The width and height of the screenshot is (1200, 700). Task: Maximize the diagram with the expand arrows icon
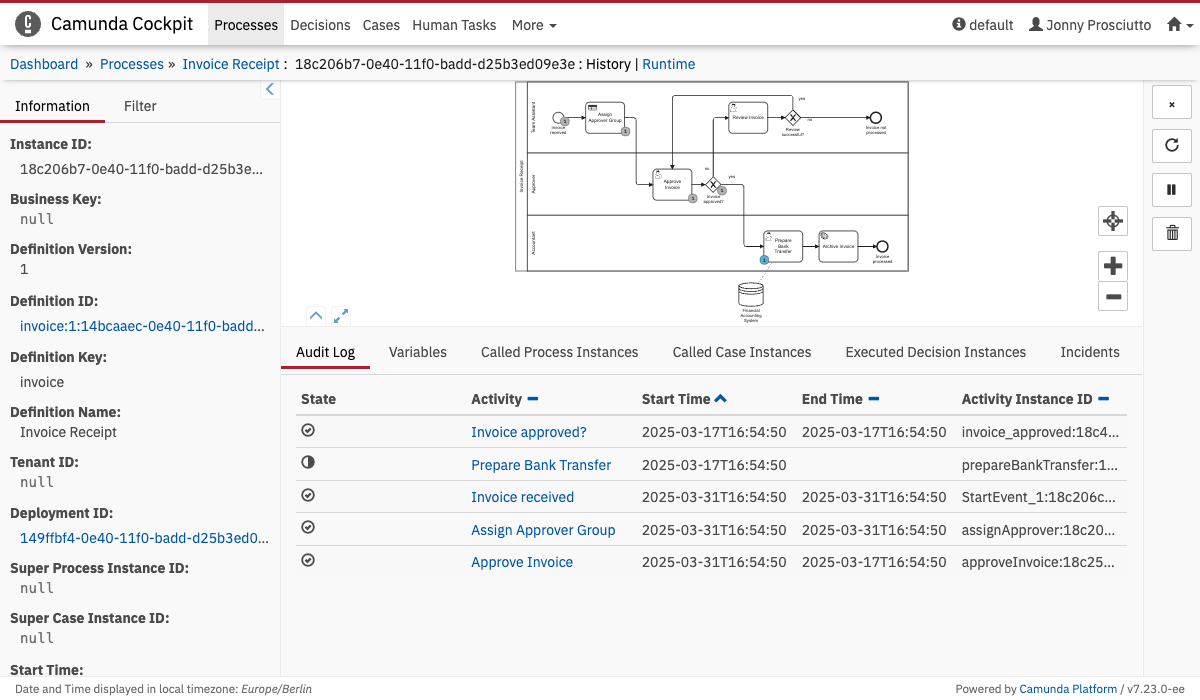341,315
